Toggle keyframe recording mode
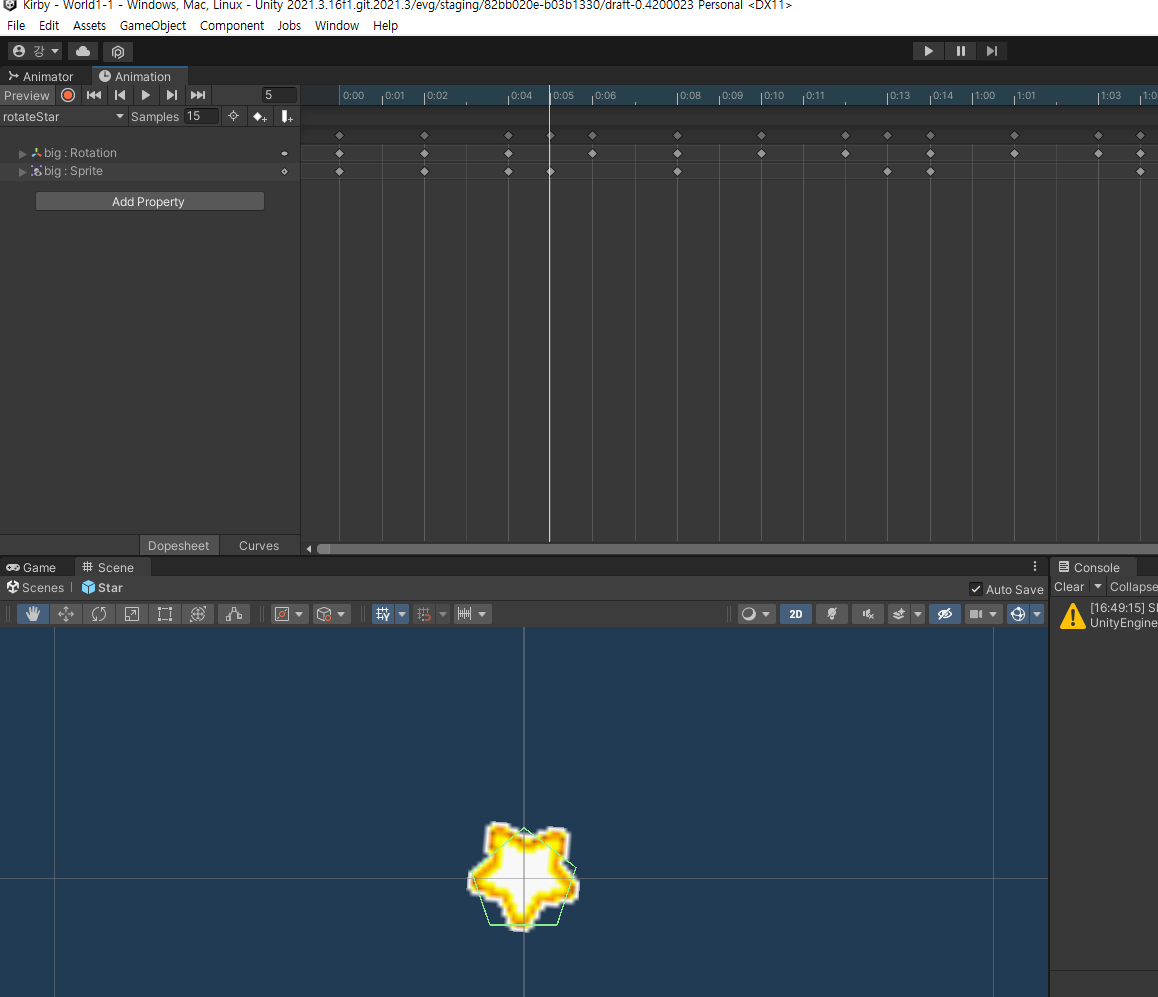This screenshot has height=997, width=1158. 68,95
